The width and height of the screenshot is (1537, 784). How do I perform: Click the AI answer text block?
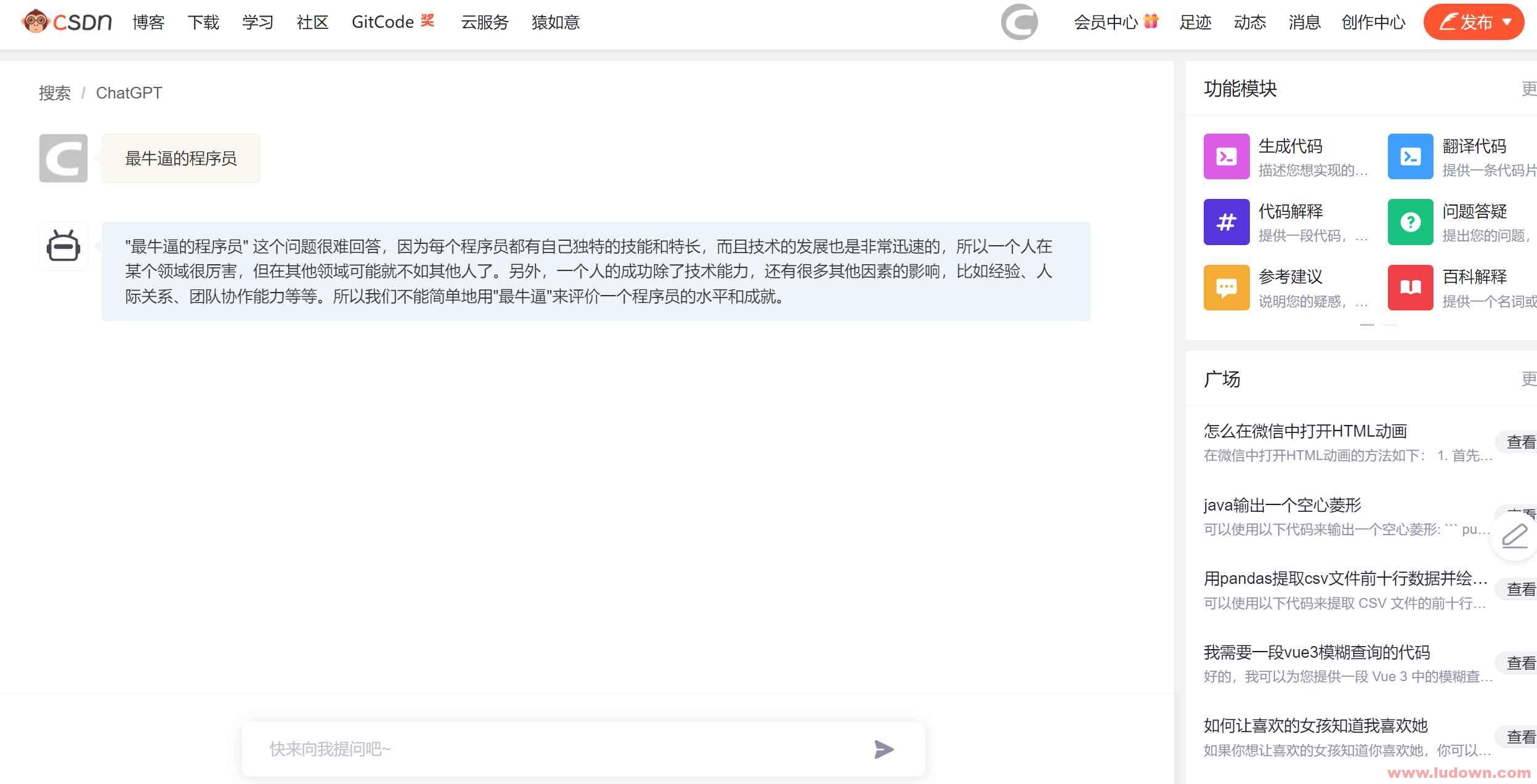(596, 272)
